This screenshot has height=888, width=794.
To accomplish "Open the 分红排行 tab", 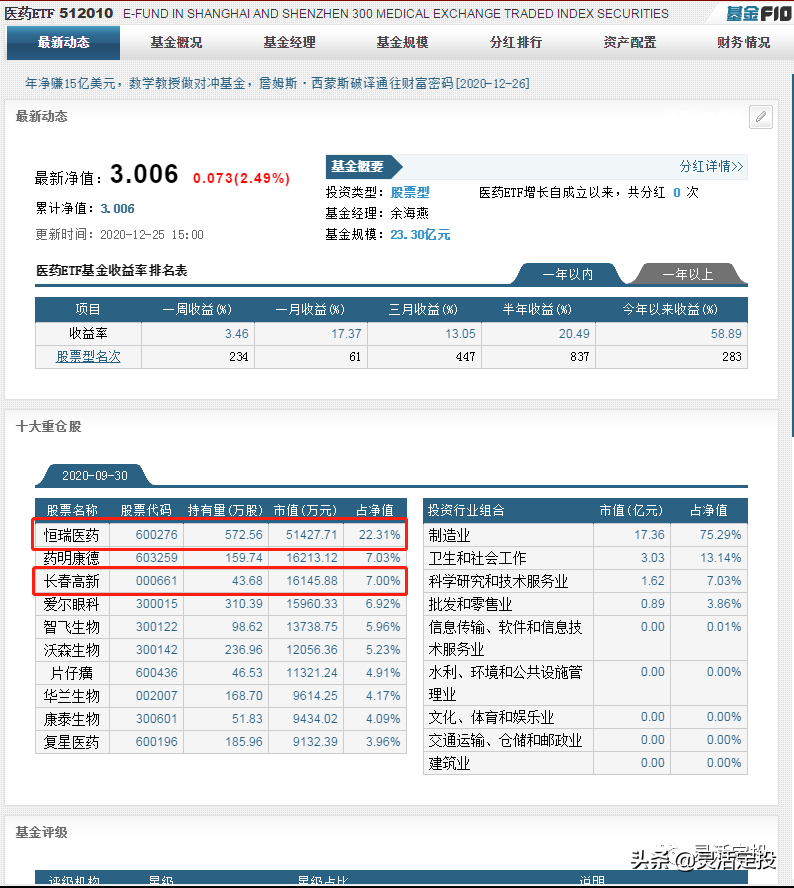I will pos(516,42).
